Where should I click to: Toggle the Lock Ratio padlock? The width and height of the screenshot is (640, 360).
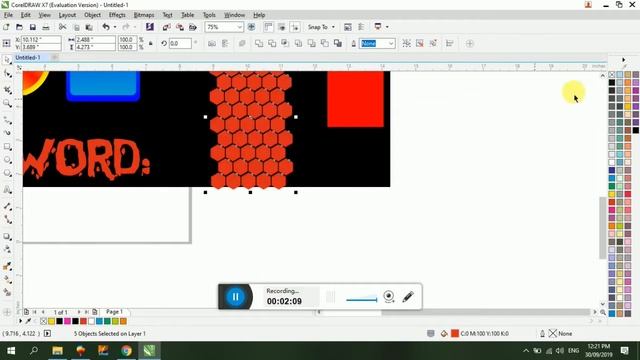151,43
